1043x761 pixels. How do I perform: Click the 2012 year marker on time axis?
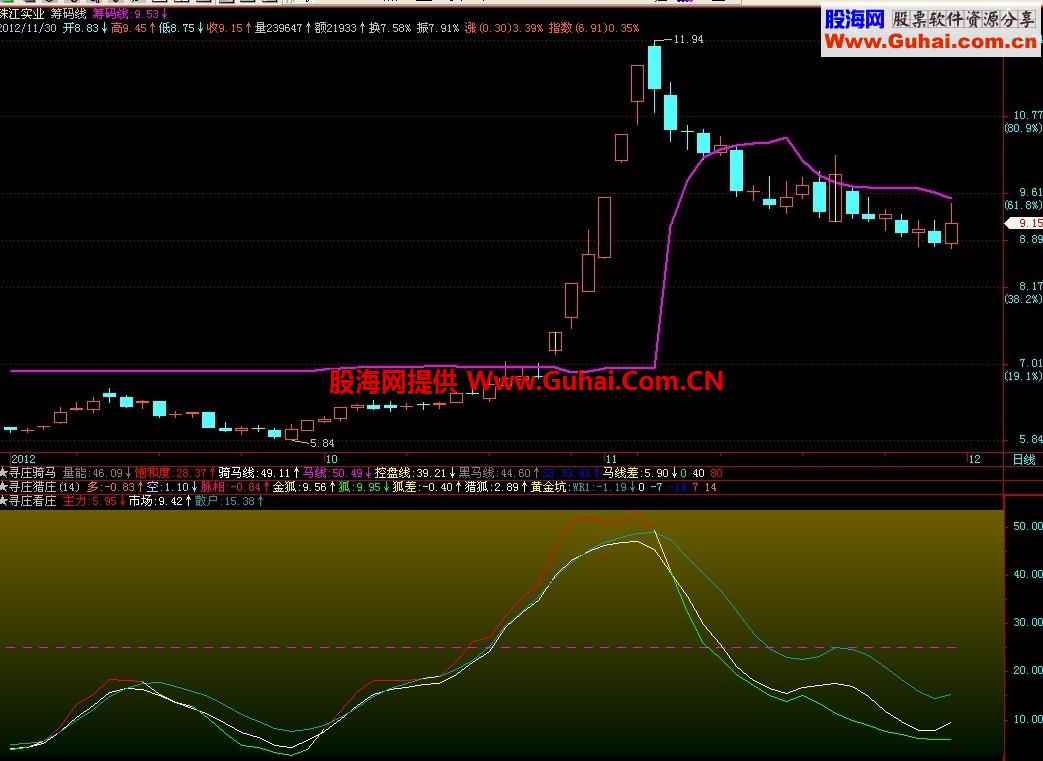(x=23, y=459)
